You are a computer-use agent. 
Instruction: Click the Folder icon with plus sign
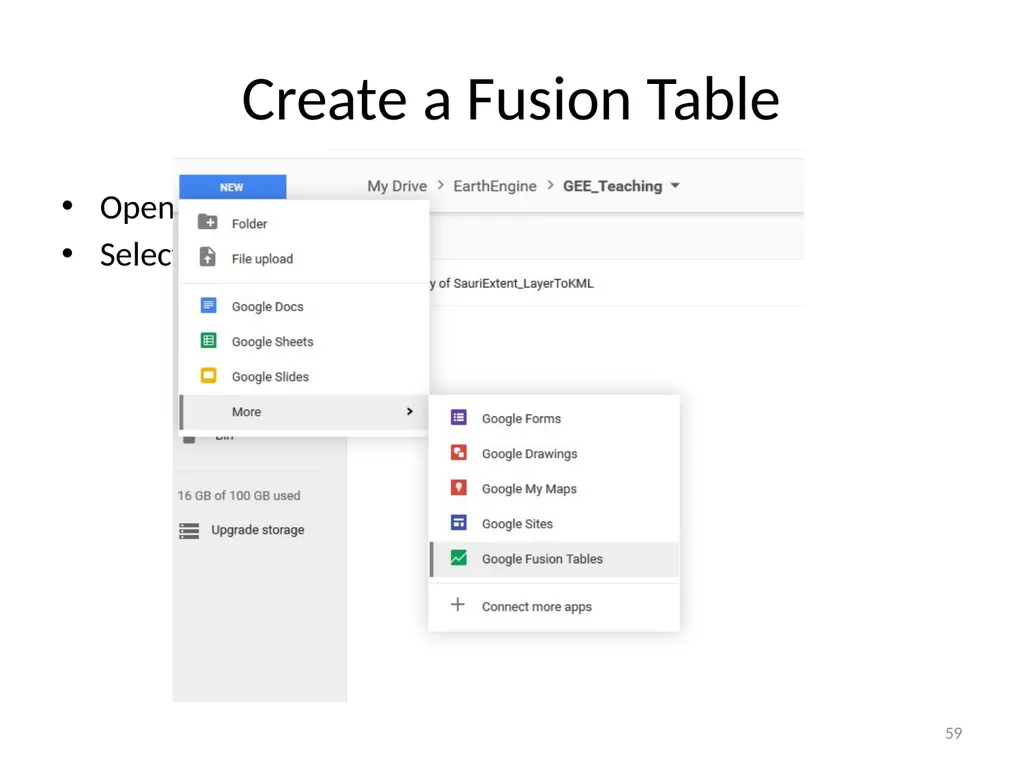click(x=208, y=223)
